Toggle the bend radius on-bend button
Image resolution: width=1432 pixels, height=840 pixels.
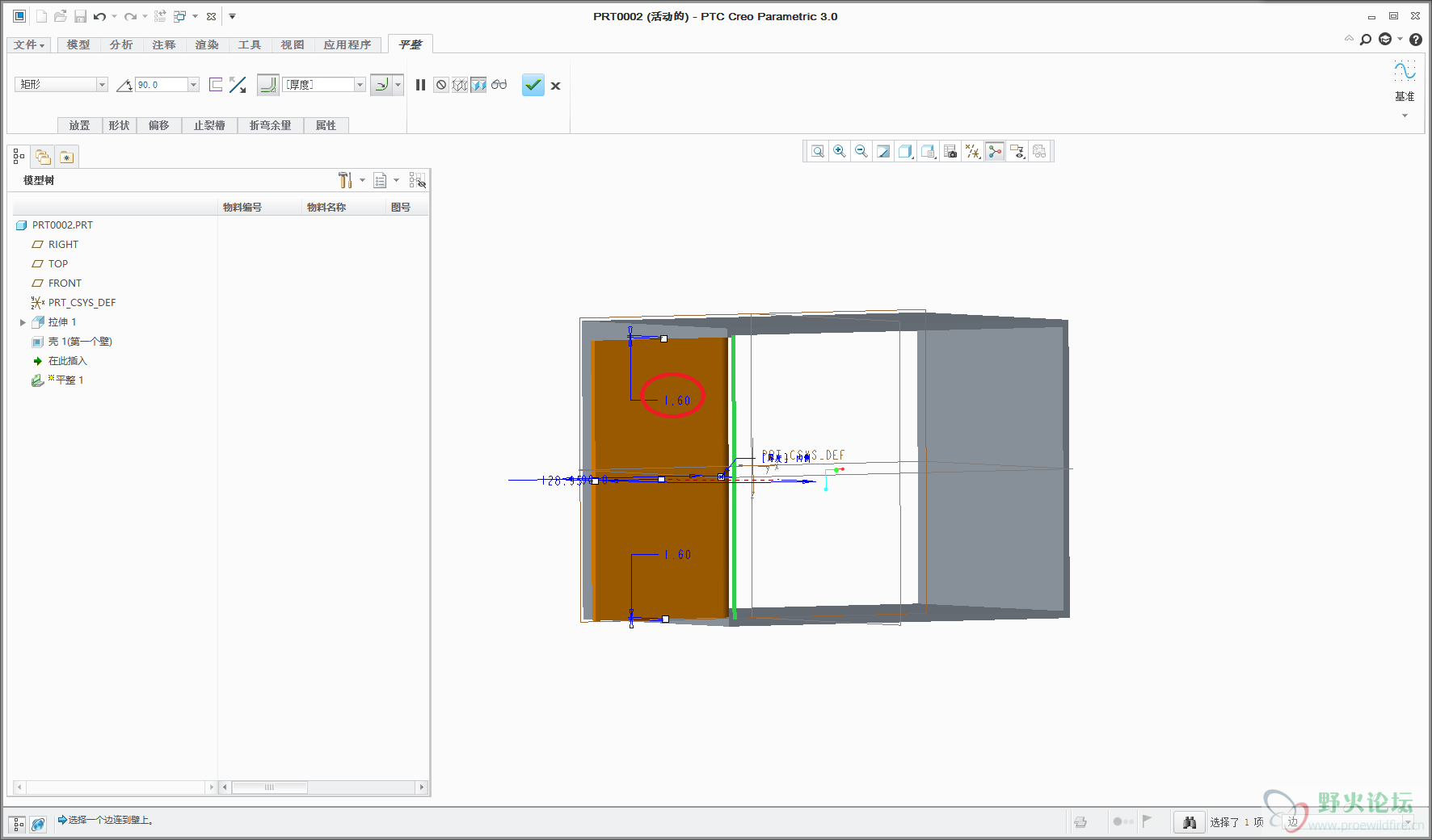point(267,85)
